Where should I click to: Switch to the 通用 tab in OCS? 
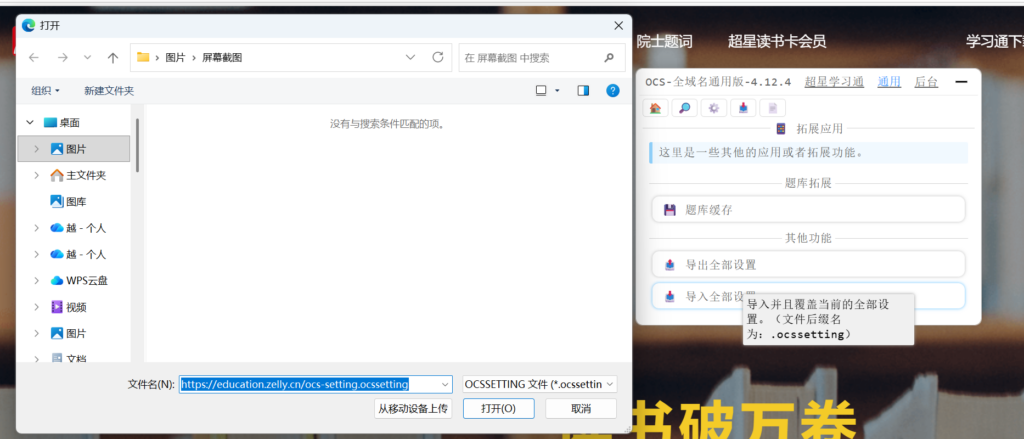[889, 82]
